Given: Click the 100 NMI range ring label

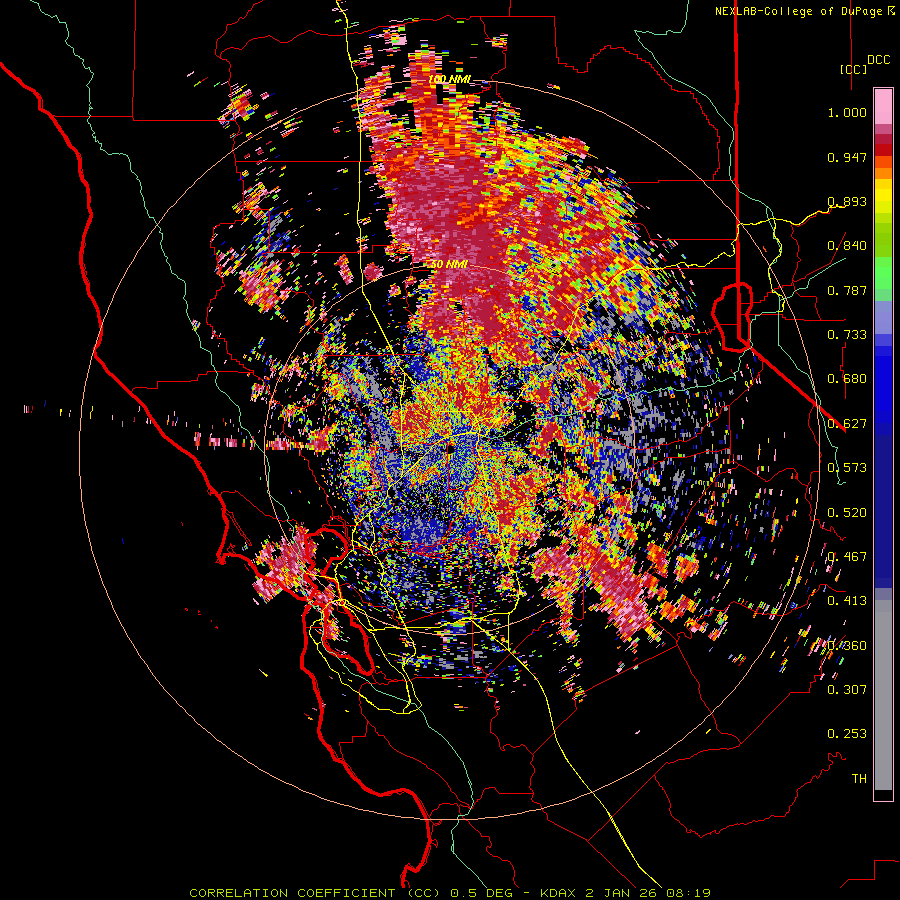Looking at the screenshot, I should point(449,79).
